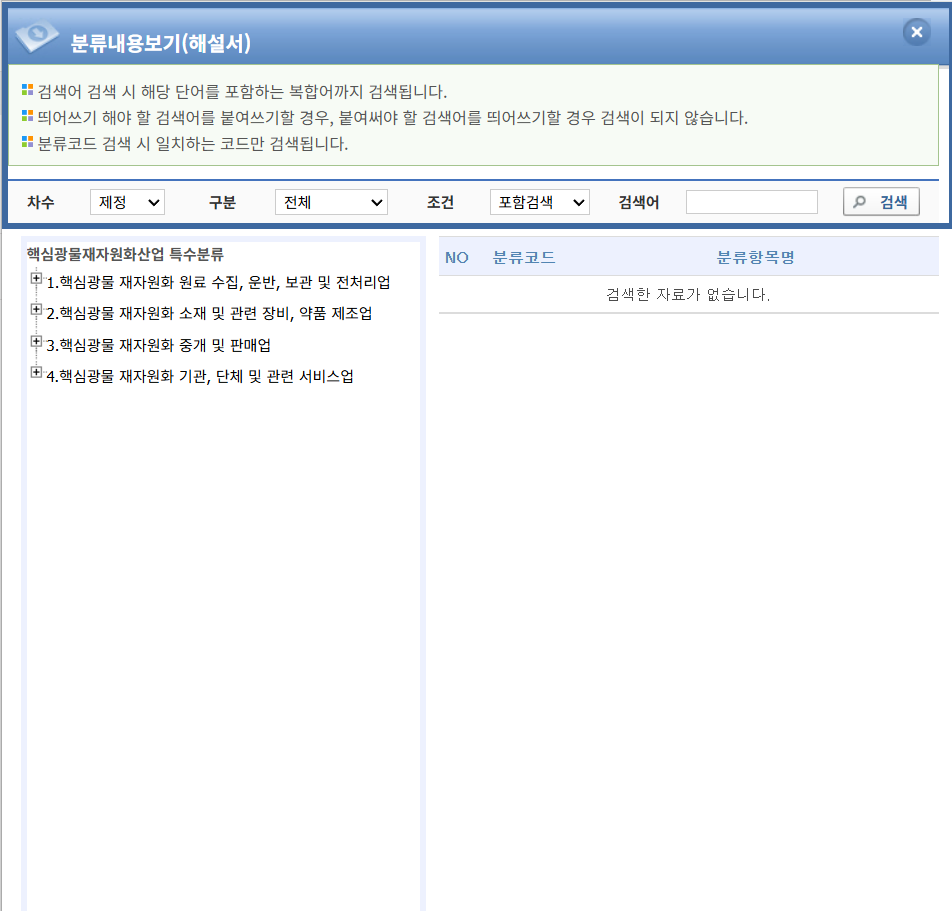Image resolution: width=952 pixels, height=911 pixels.
Task: Close the 분류내용보기 dialog with the X icon
Action: (x=916, y=32)
